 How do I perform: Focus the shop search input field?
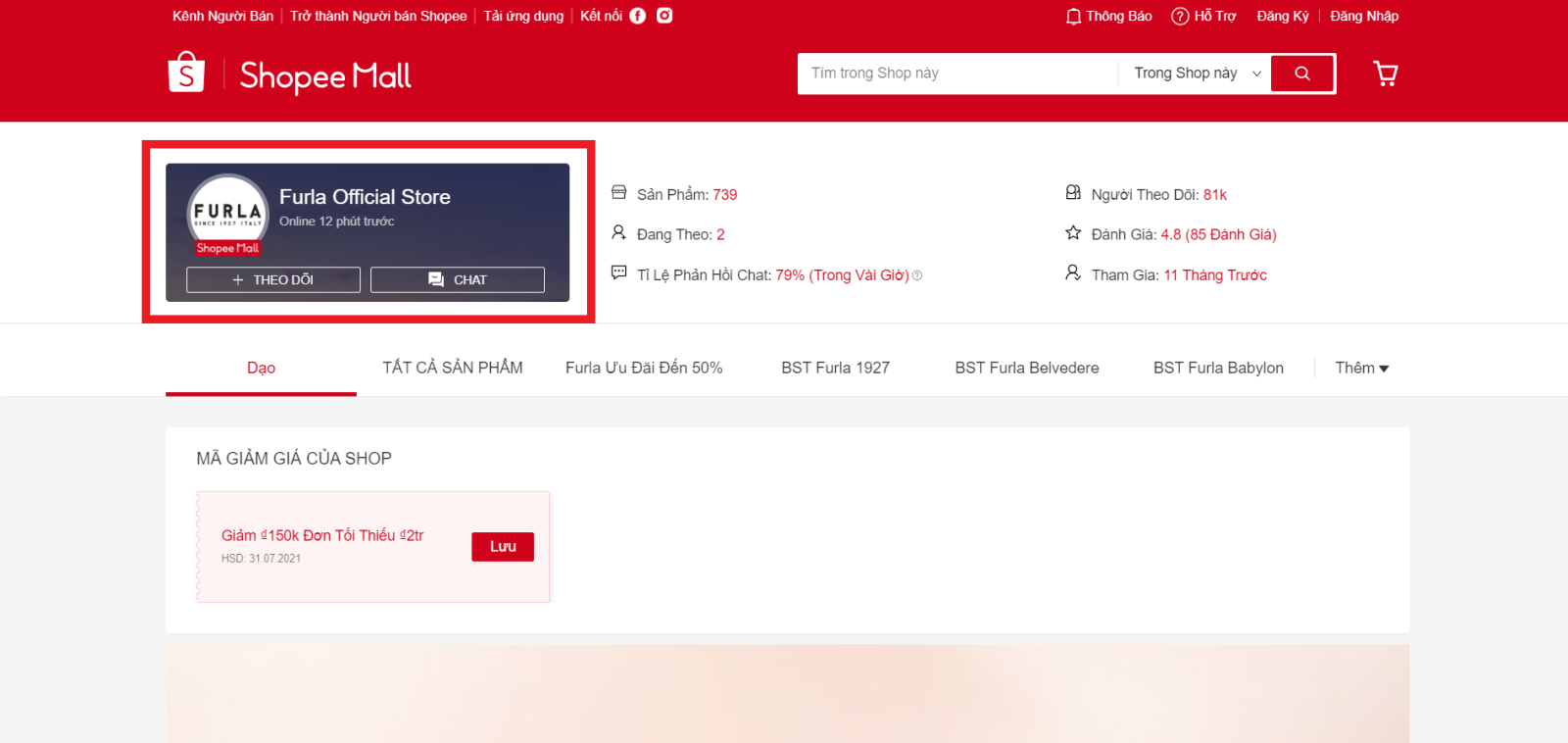(x=955, y=74)
